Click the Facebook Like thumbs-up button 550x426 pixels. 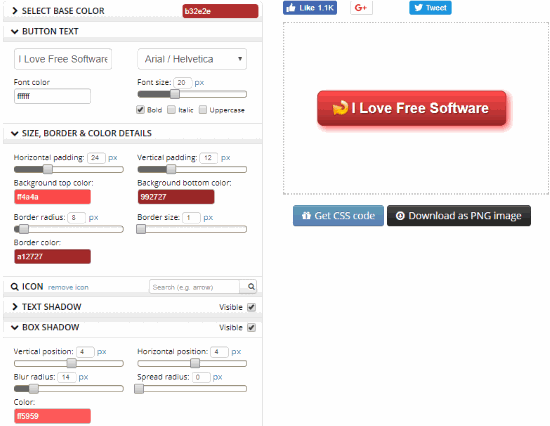click(310, 8)
